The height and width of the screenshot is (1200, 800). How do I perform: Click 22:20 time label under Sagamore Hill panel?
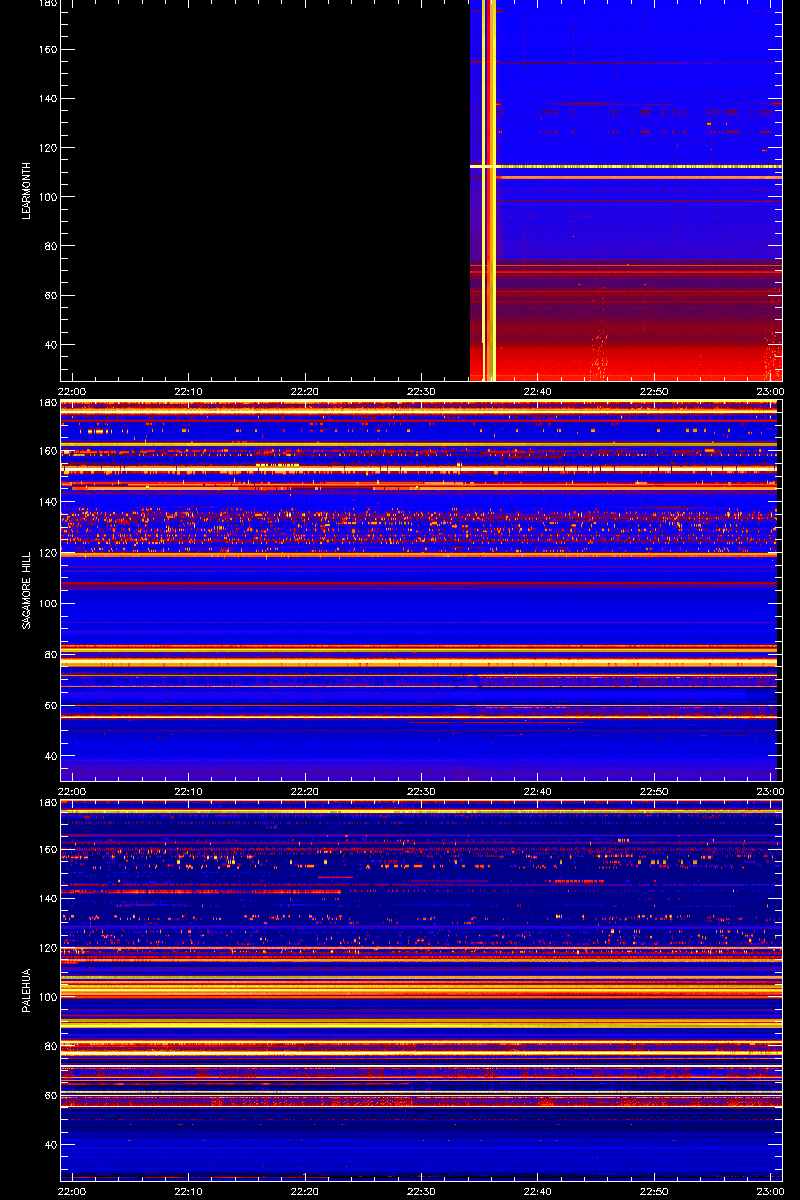(305, 791)
